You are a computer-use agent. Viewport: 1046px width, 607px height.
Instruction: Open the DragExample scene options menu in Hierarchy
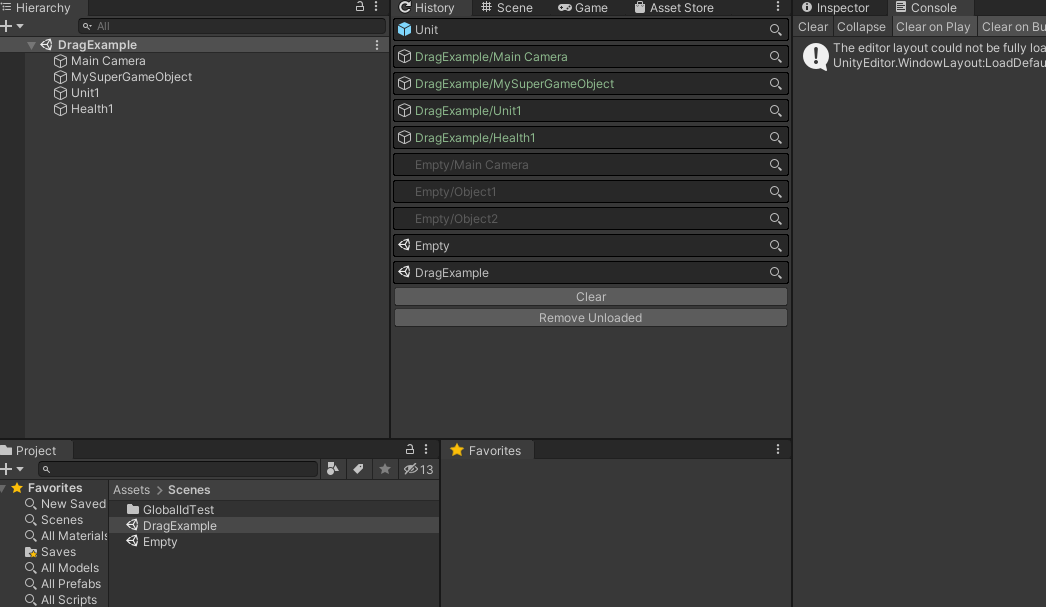(x=377, y=45)
